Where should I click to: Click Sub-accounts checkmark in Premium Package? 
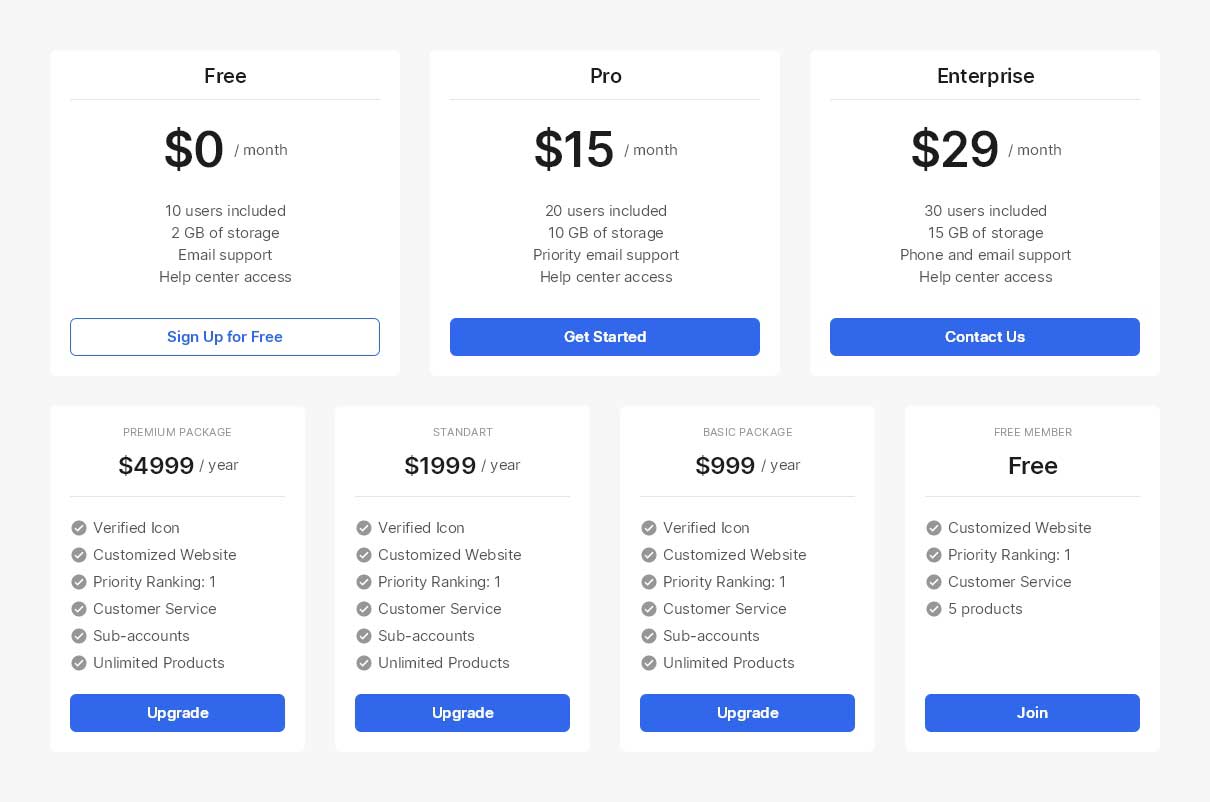[x=79, y=636]
